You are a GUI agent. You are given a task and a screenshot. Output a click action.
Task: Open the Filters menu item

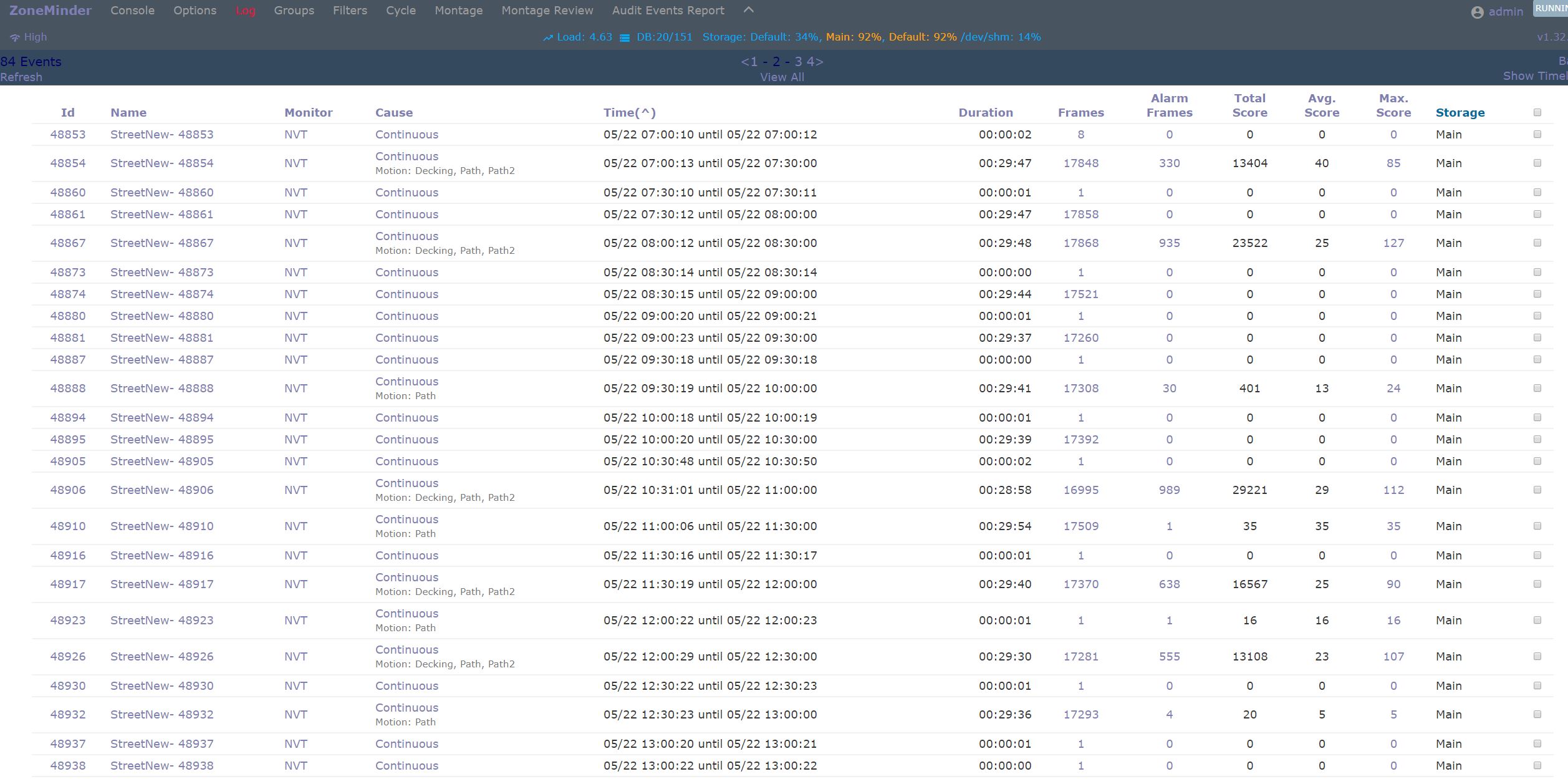click(350, 11)
